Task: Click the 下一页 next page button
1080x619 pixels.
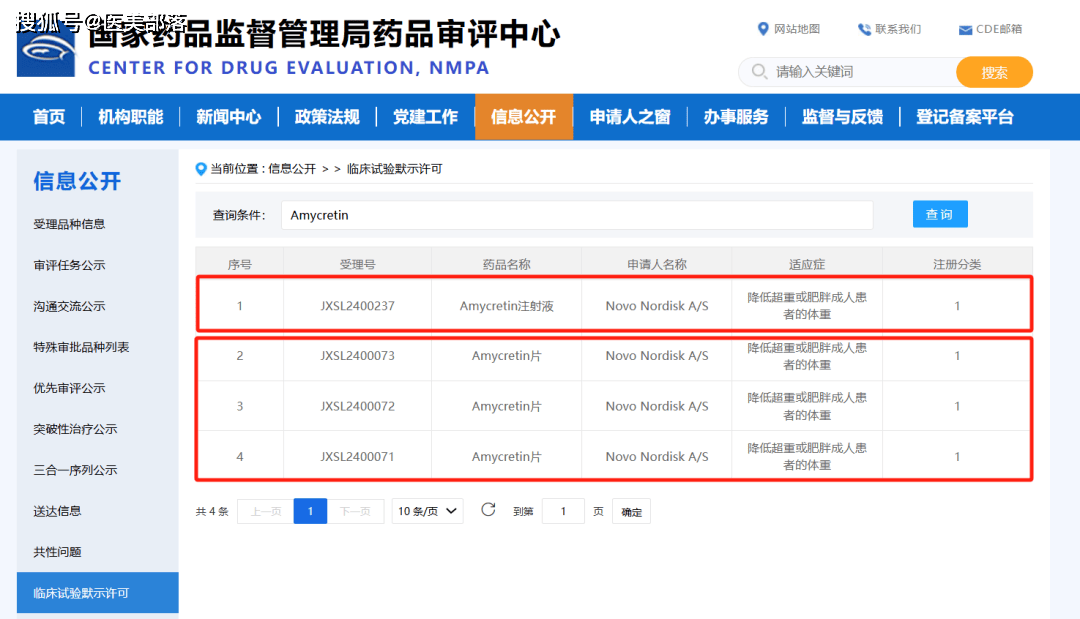Action: tap(355, 512)
